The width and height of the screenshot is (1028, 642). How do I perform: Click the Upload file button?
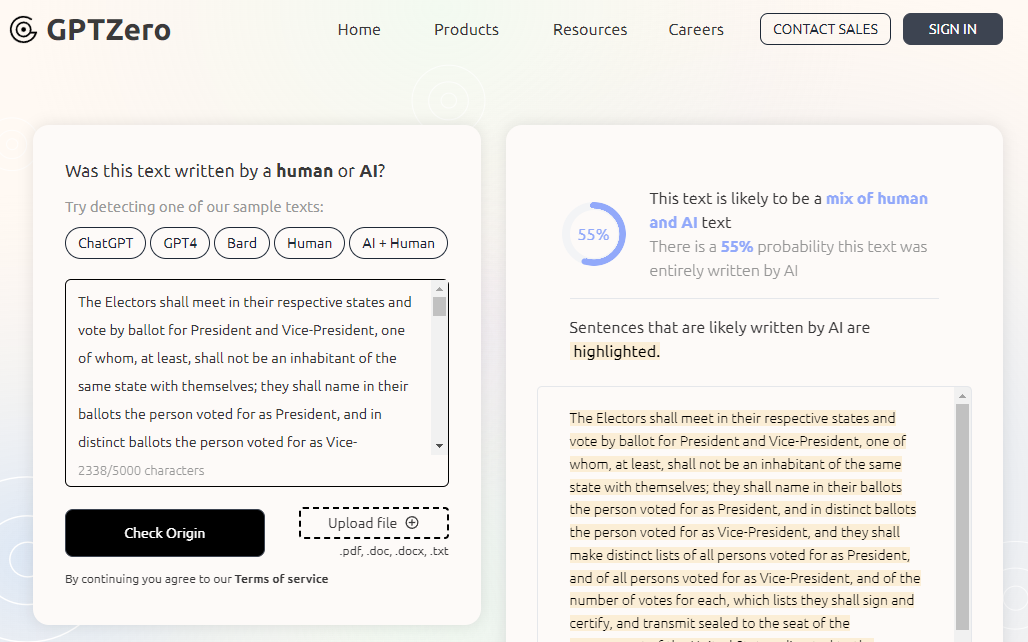(374, 523)
